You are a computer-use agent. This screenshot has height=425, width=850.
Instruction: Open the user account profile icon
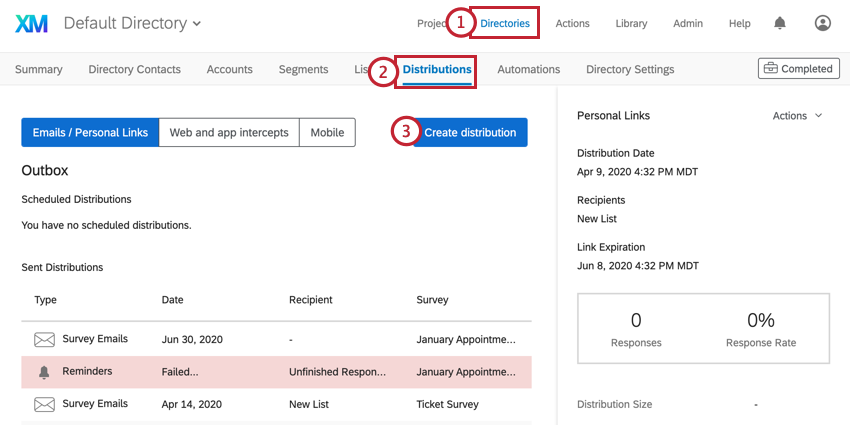pos(822,23)
